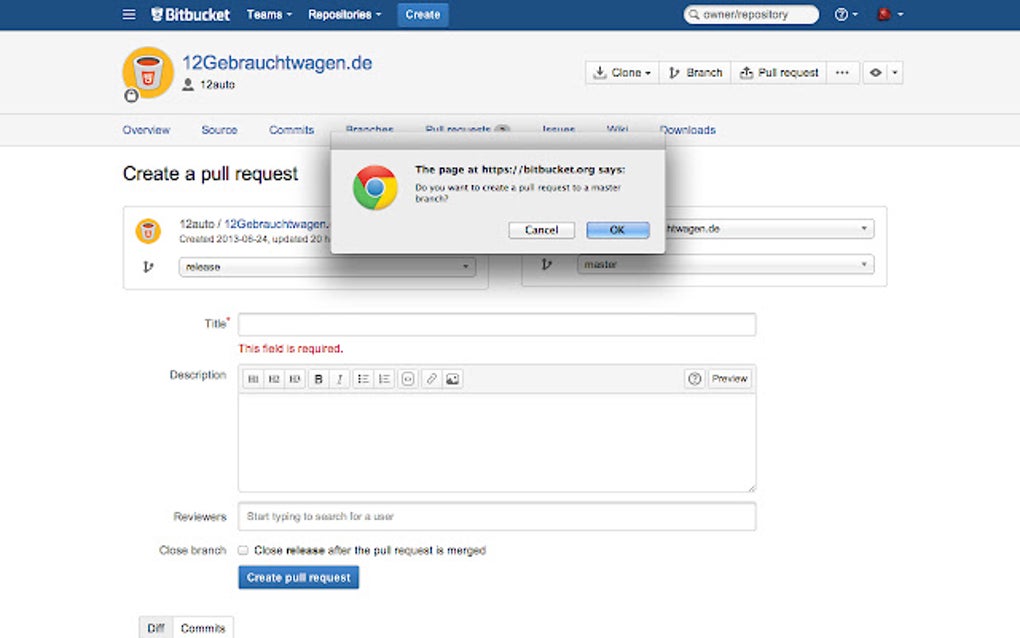Switch to the Commits tab

tap(291, 130)
